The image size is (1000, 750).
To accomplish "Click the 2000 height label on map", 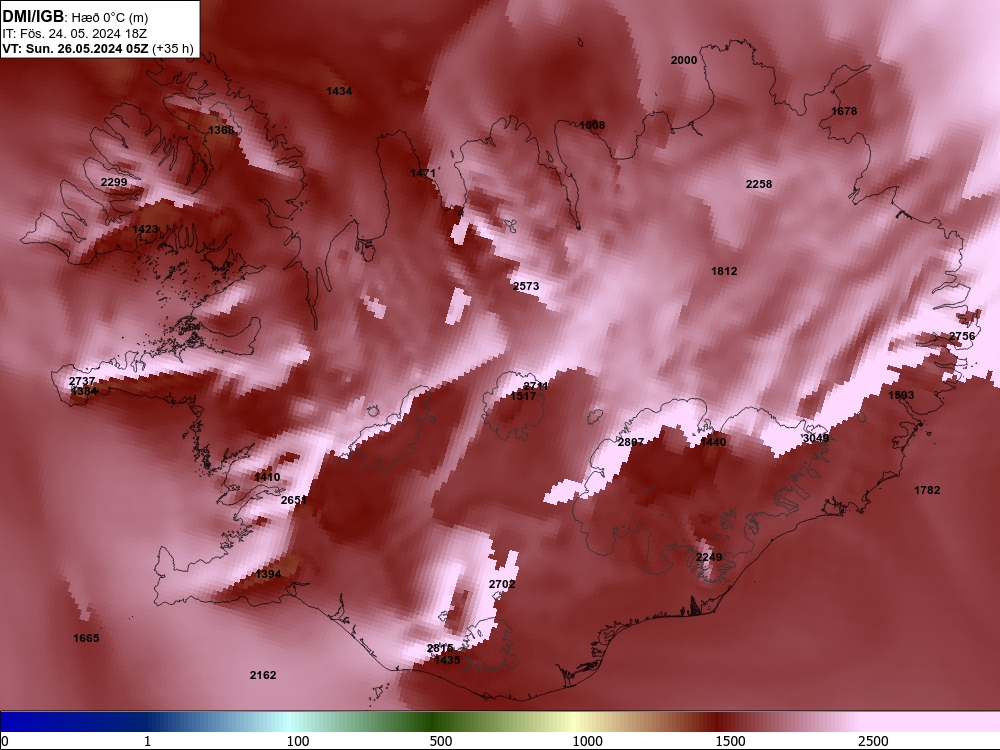I will 684,60.
